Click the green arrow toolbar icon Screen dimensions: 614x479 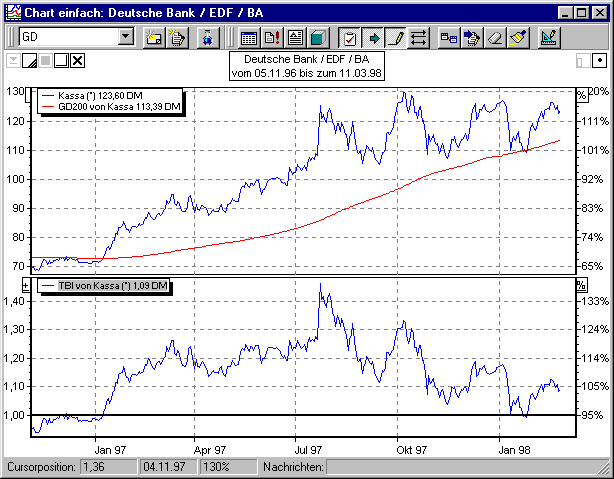(373, 39)
